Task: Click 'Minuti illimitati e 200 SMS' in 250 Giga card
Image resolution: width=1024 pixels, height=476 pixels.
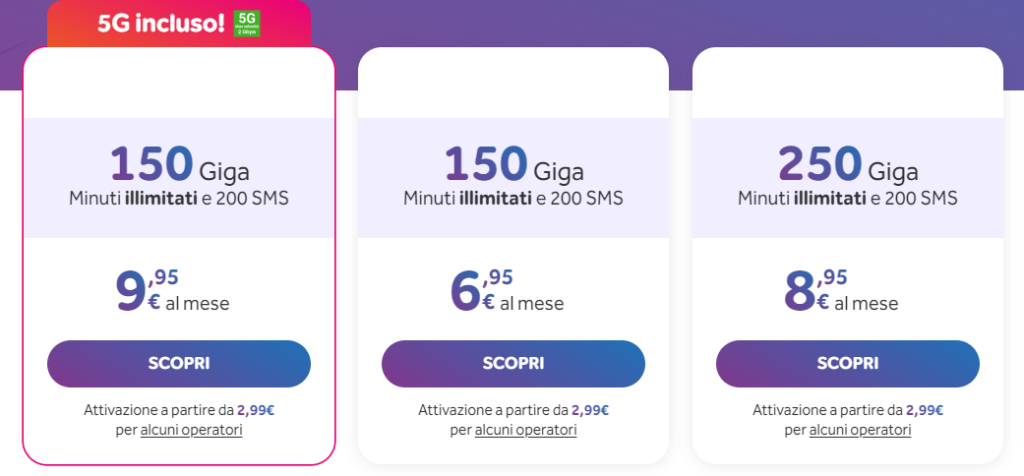Action: click(x=847, y=198)
